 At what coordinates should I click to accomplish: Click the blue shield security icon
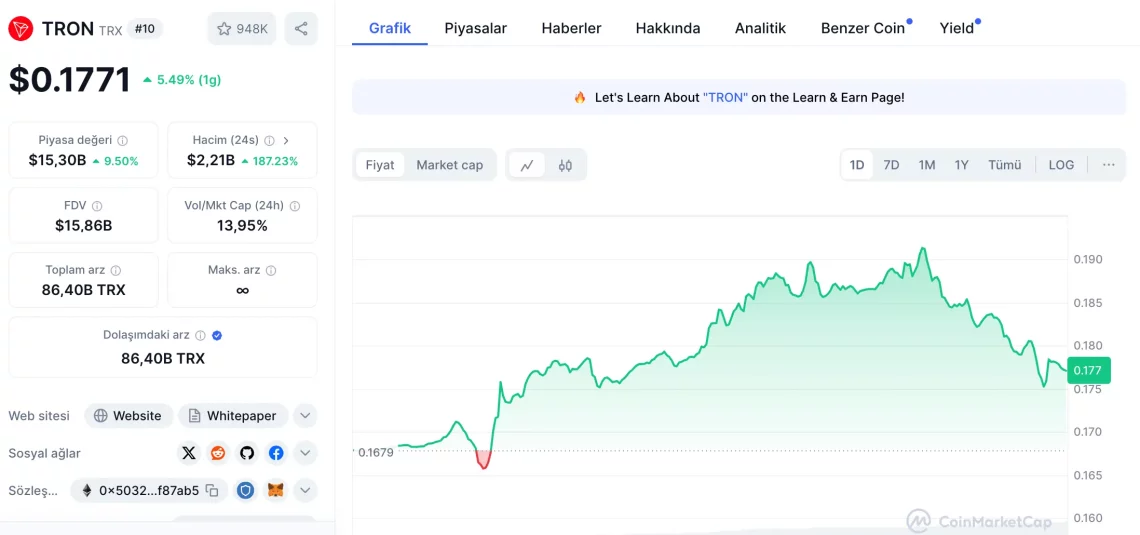pos(246,491)
